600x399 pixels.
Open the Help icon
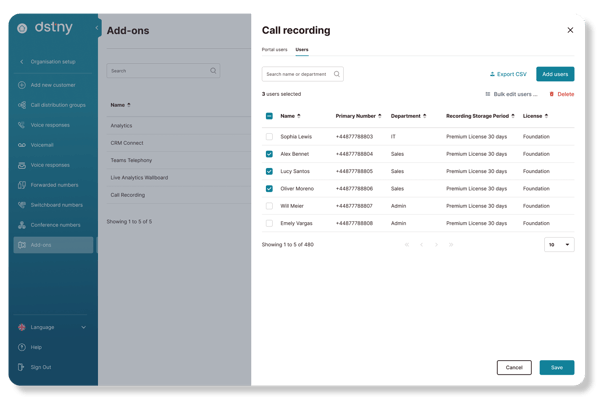[x=22, y=347]
